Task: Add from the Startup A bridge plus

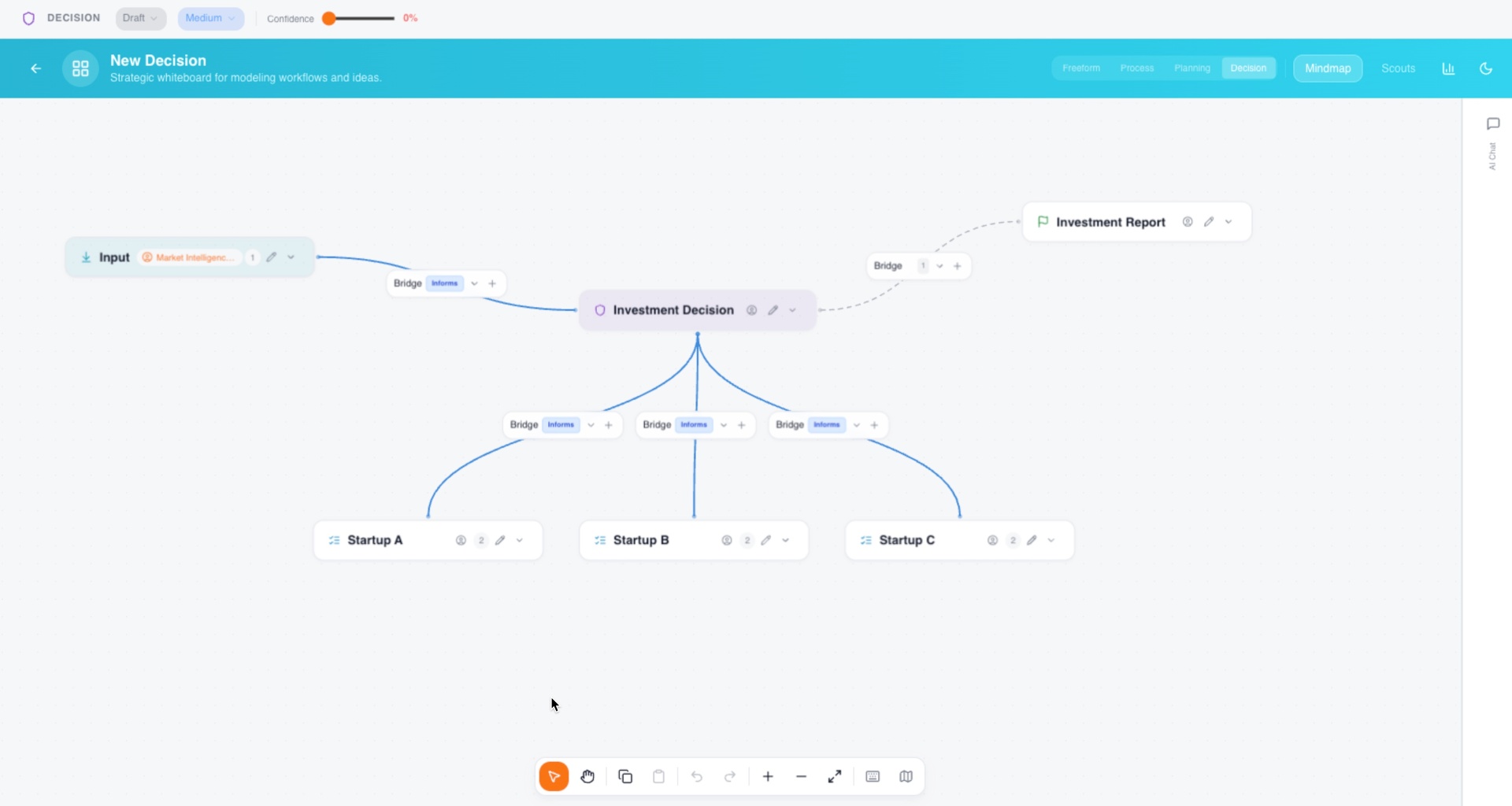Action: pyautogui.click(x=609, y=425)
